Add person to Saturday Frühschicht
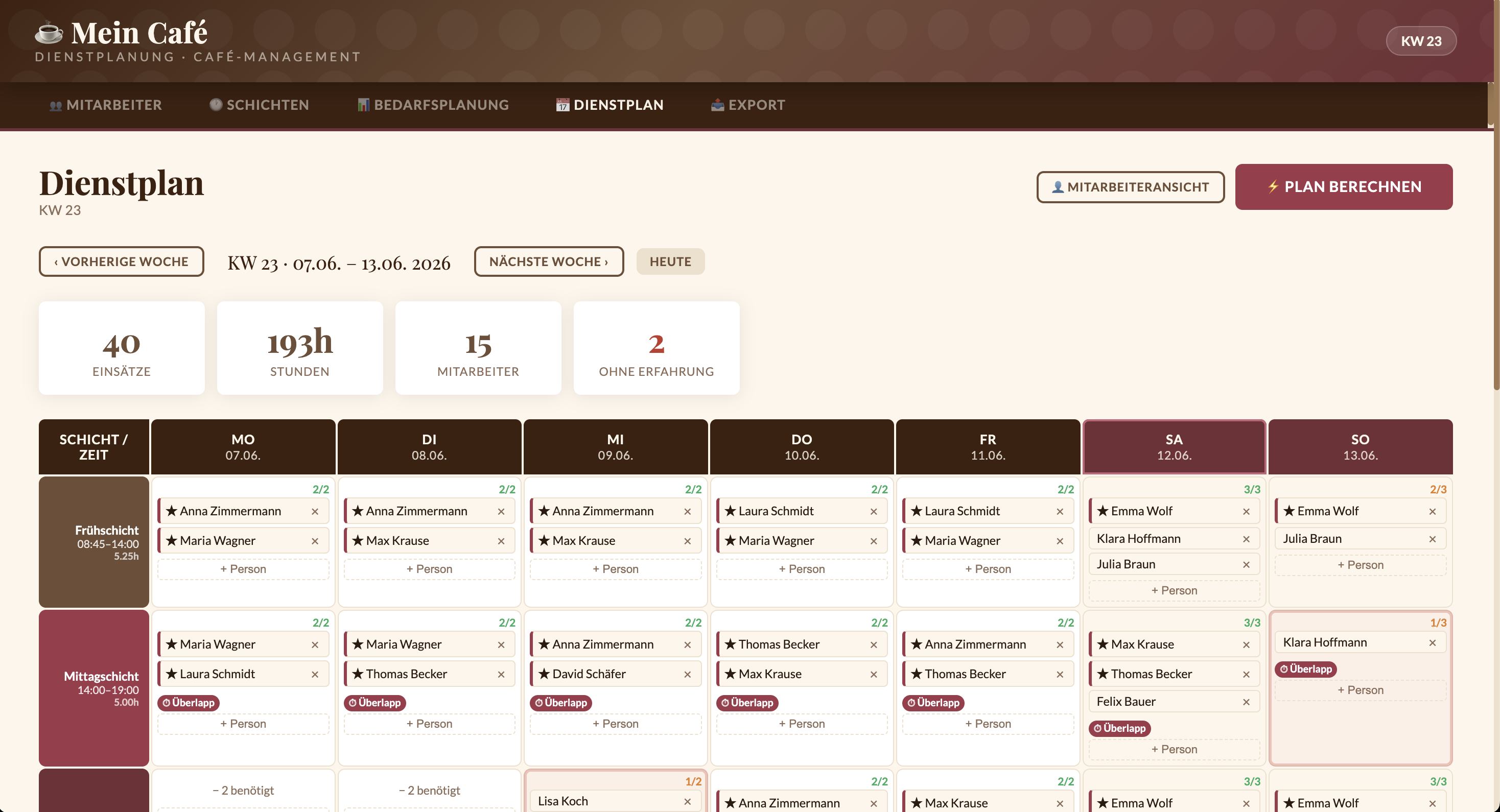Viewport: 1500px width, 812px height. [x=1174, y=590]
